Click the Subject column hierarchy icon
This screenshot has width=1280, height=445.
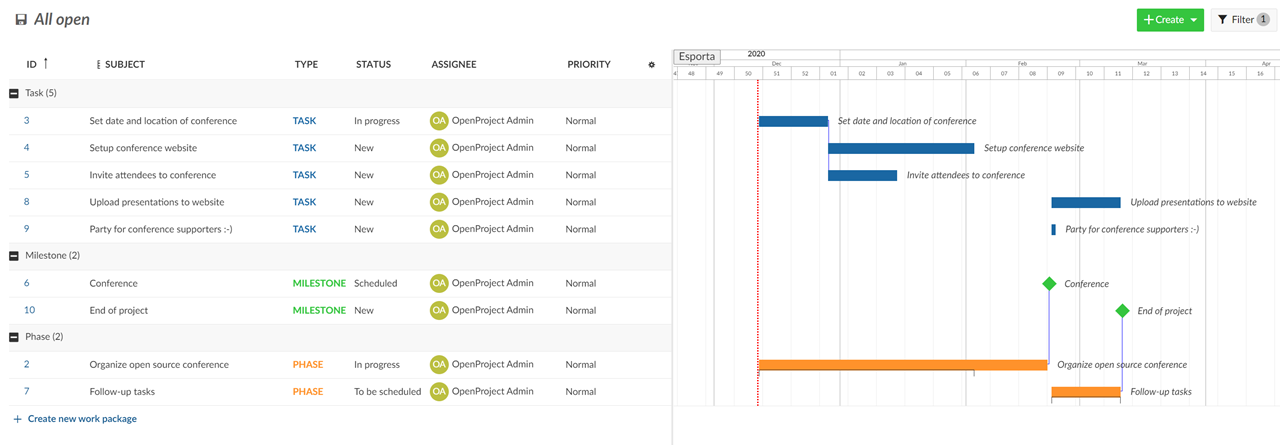click(x=98, y=65)
